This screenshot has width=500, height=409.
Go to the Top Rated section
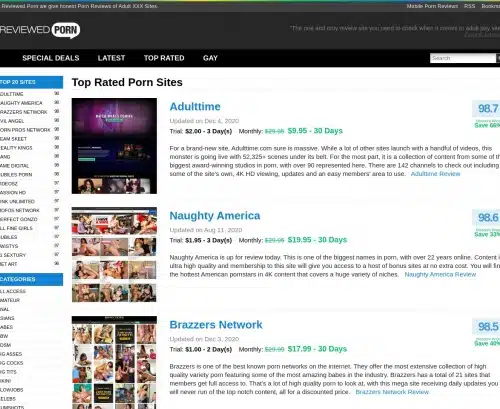pyautogui.click(x=164, y=58)
